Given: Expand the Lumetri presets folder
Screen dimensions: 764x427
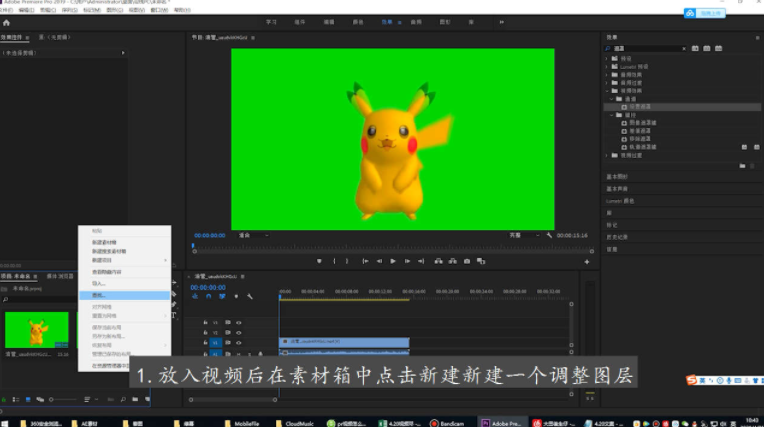Looking at the screenshot, I should pyautogui.click(x=607, y=67).
